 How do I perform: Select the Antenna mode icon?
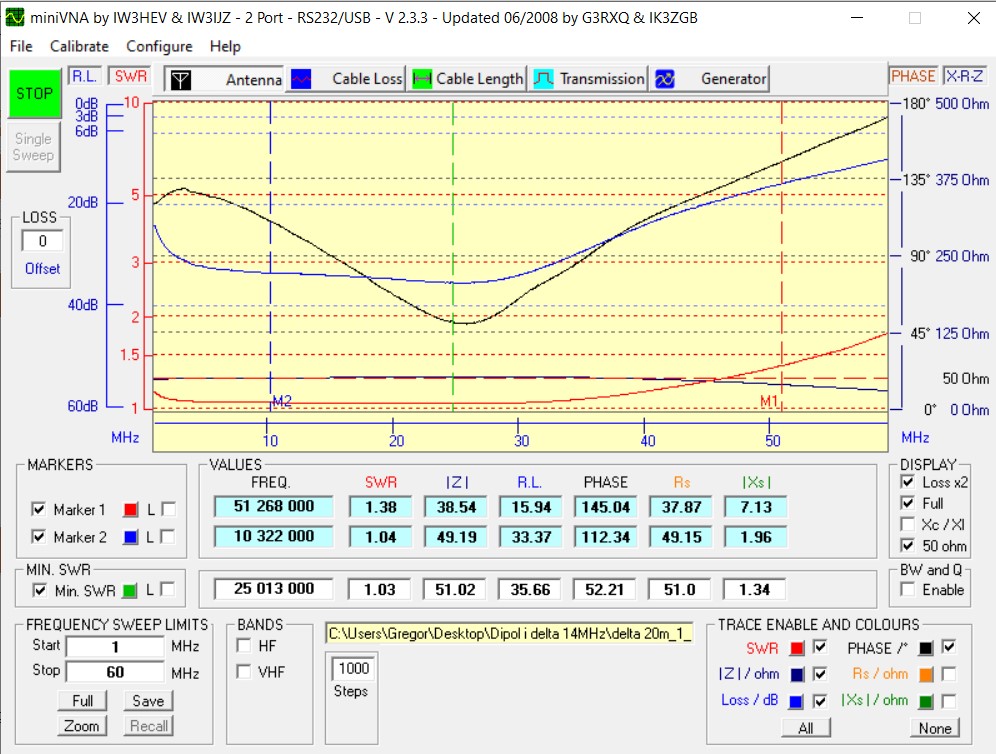pyautogui.click(x=180, y=80)
